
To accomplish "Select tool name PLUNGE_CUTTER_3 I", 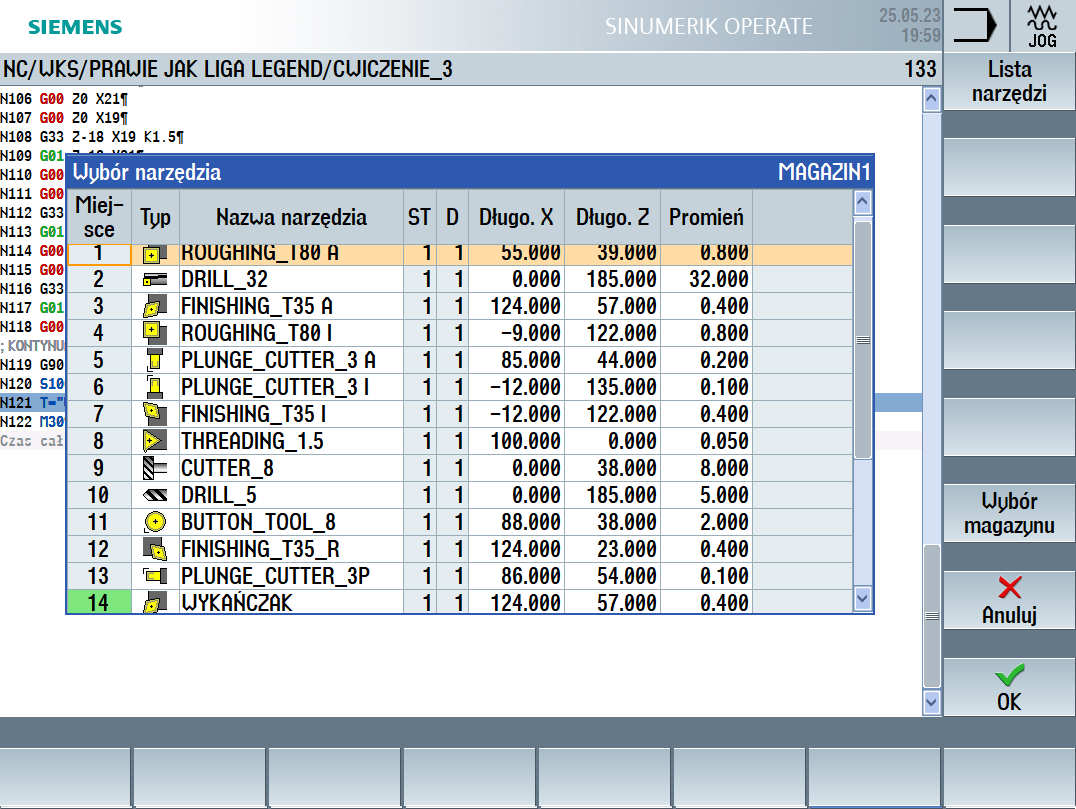I will [275, 387].
